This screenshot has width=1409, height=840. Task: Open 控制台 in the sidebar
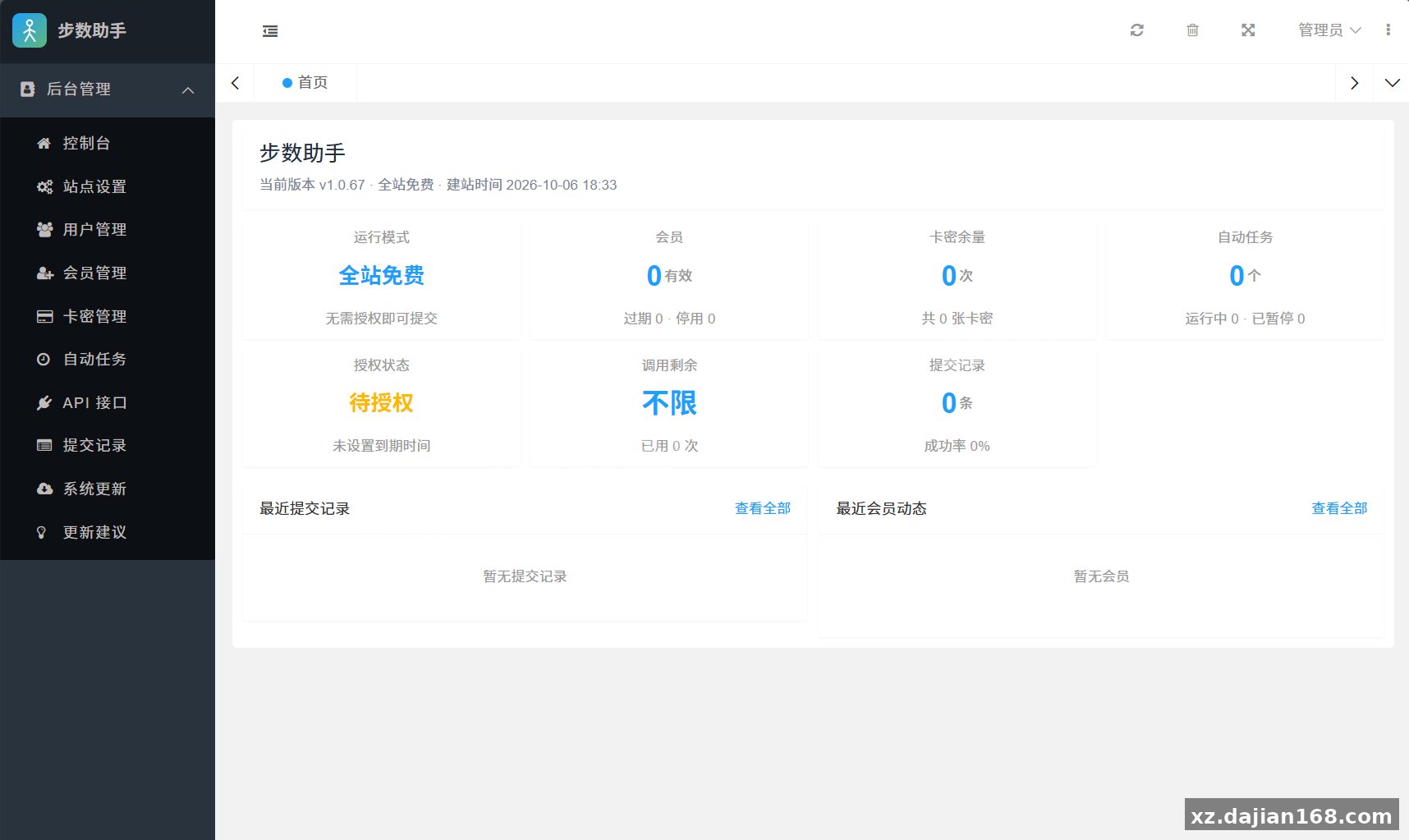(x=108, y=143)
